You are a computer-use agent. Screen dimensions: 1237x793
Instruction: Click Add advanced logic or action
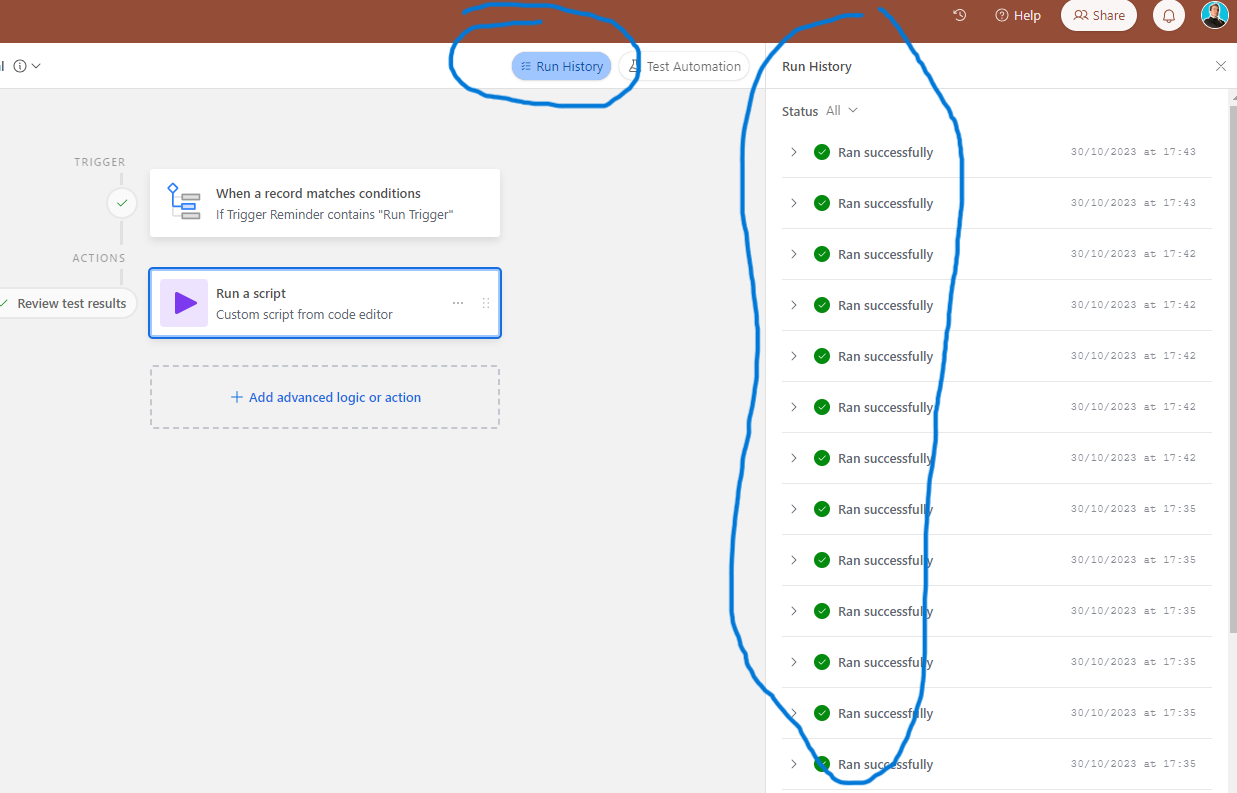pyautogui.click(x=325, y=397)
